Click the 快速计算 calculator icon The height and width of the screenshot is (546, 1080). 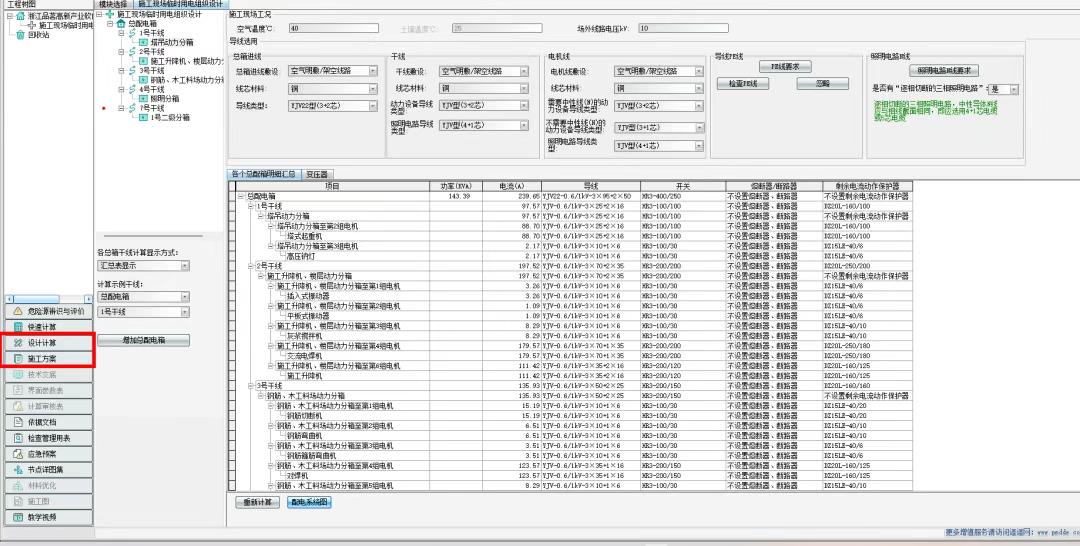tap(17, 327)
